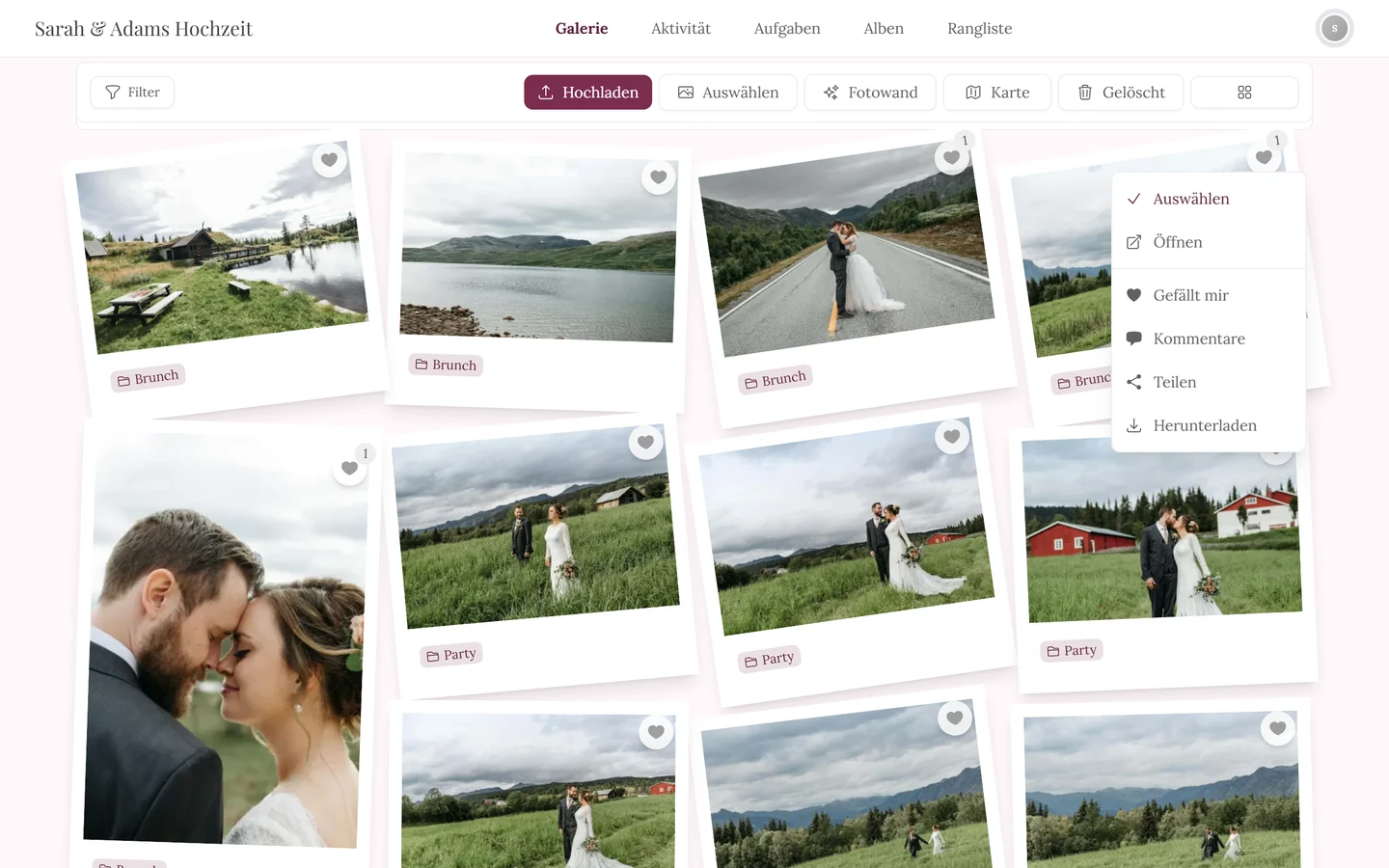Image resolution: width=1389 pixels, height=868 pixels.
Task: Show the Karte map view
Action: pos(997,93)
